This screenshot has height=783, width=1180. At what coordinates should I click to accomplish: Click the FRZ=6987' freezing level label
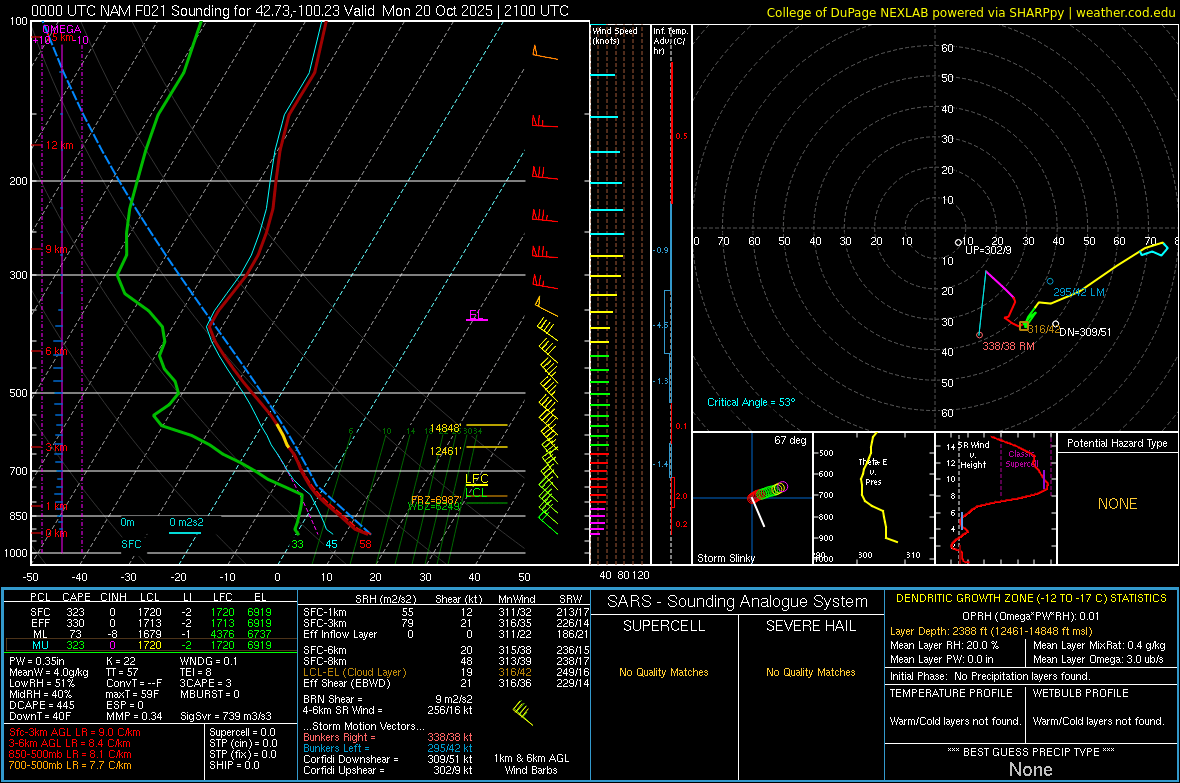(435, 500)
